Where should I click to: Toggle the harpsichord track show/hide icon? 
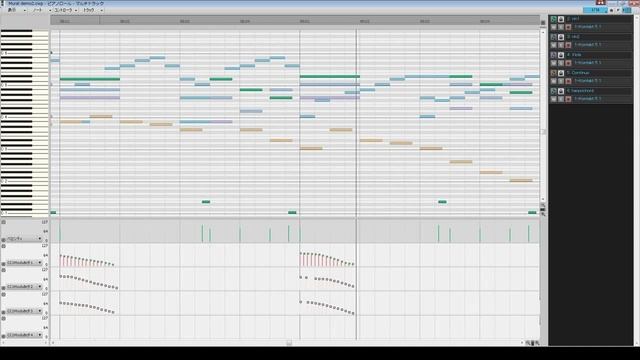tap(553, 91)
